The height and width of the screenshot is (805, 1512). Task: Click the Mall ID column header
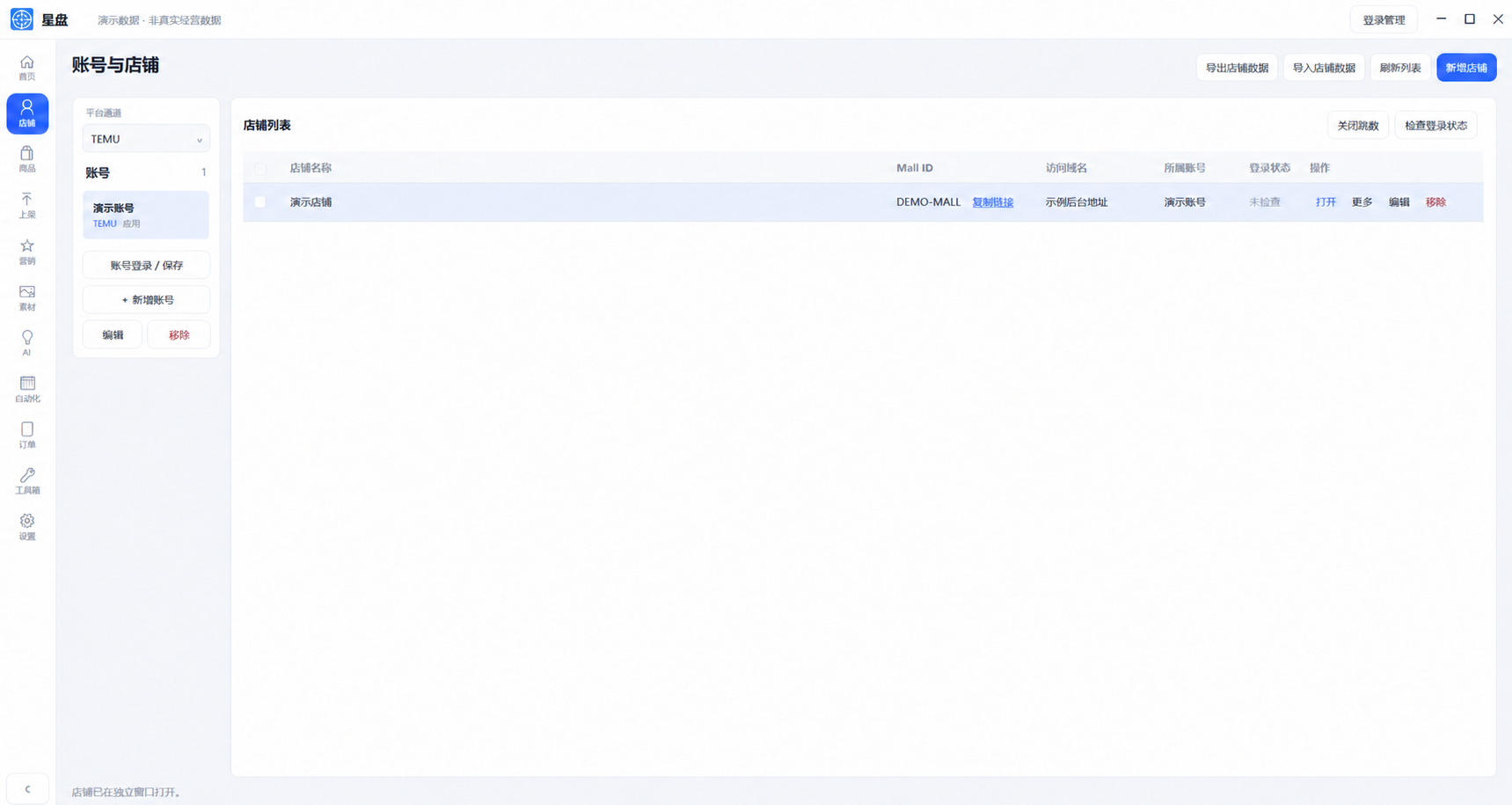pos(915,168)
